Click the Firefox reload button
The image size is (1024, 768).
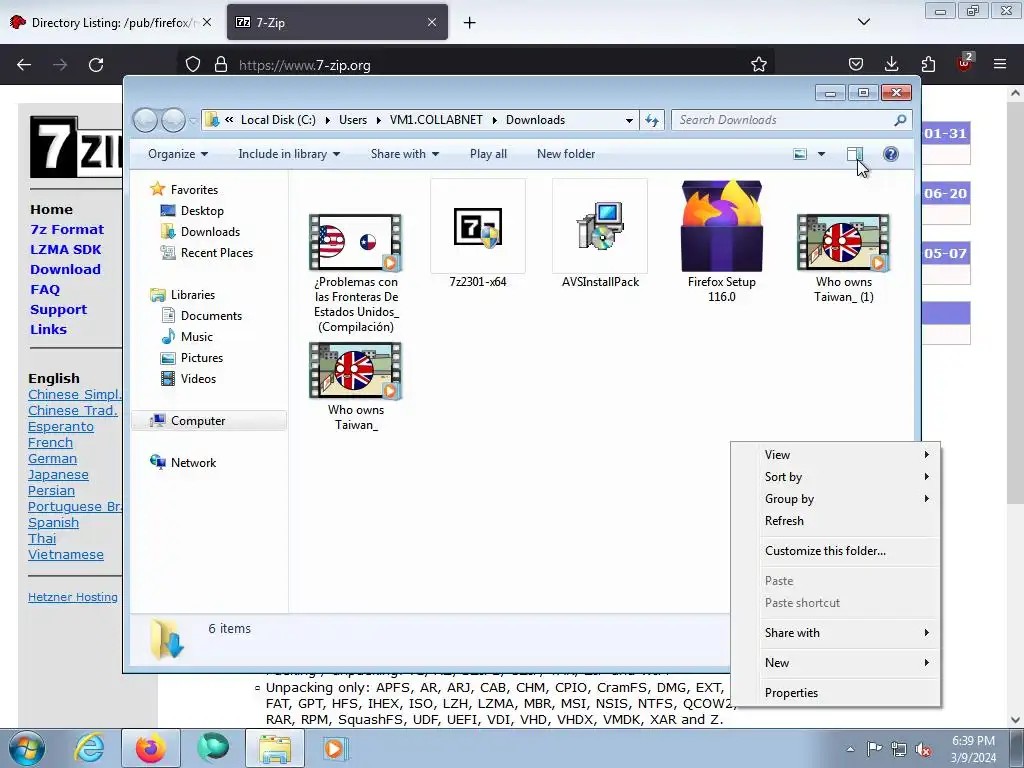pos(96,65)
